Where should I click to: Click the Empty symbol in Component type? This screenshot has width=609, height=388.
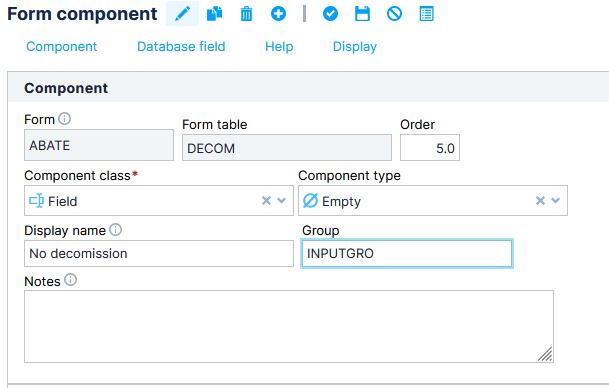[x=310, y=201]
